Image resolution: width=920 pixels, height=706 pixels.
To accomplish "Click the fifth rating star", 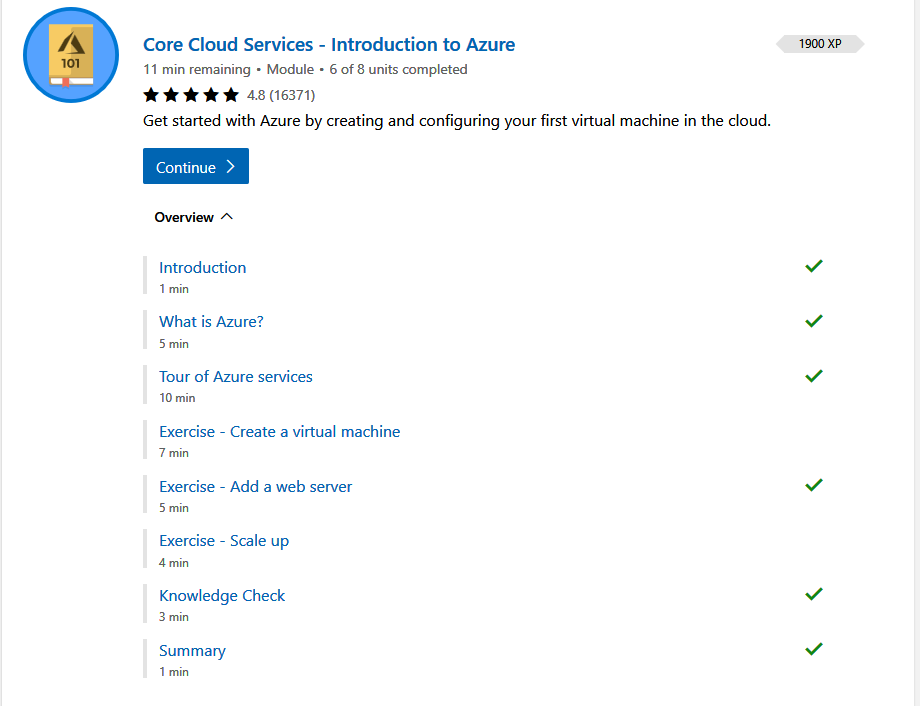I will pos(231,94).
